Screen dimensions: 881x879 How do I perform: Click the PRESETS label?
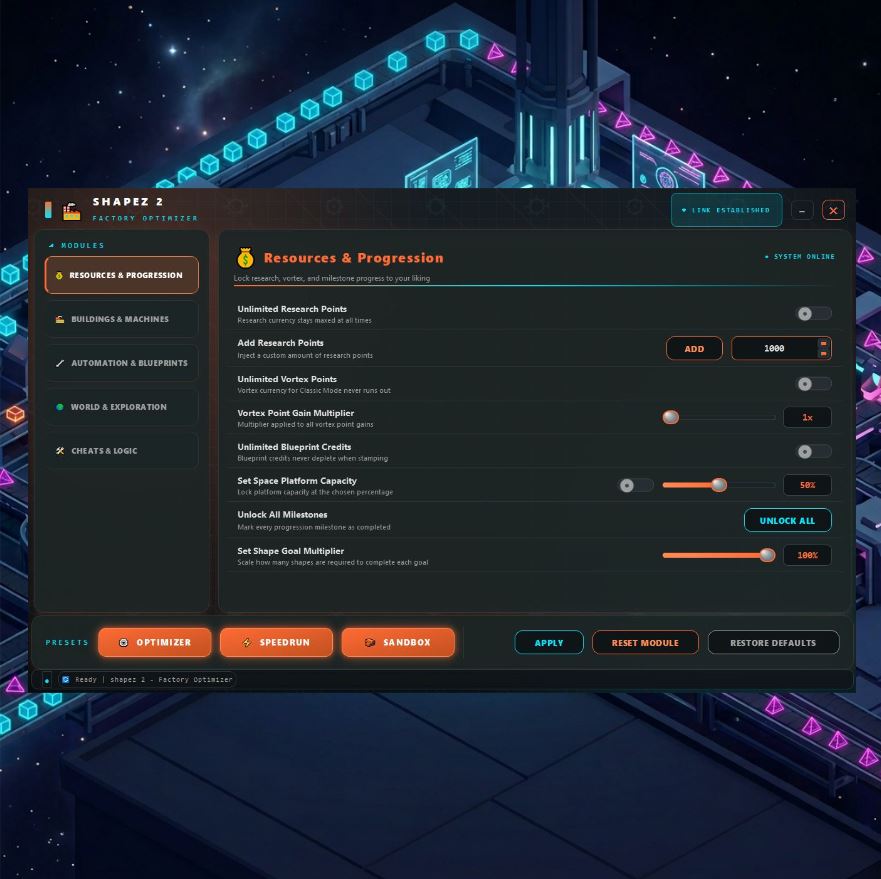pyautogui.click(x=67, y=642)
